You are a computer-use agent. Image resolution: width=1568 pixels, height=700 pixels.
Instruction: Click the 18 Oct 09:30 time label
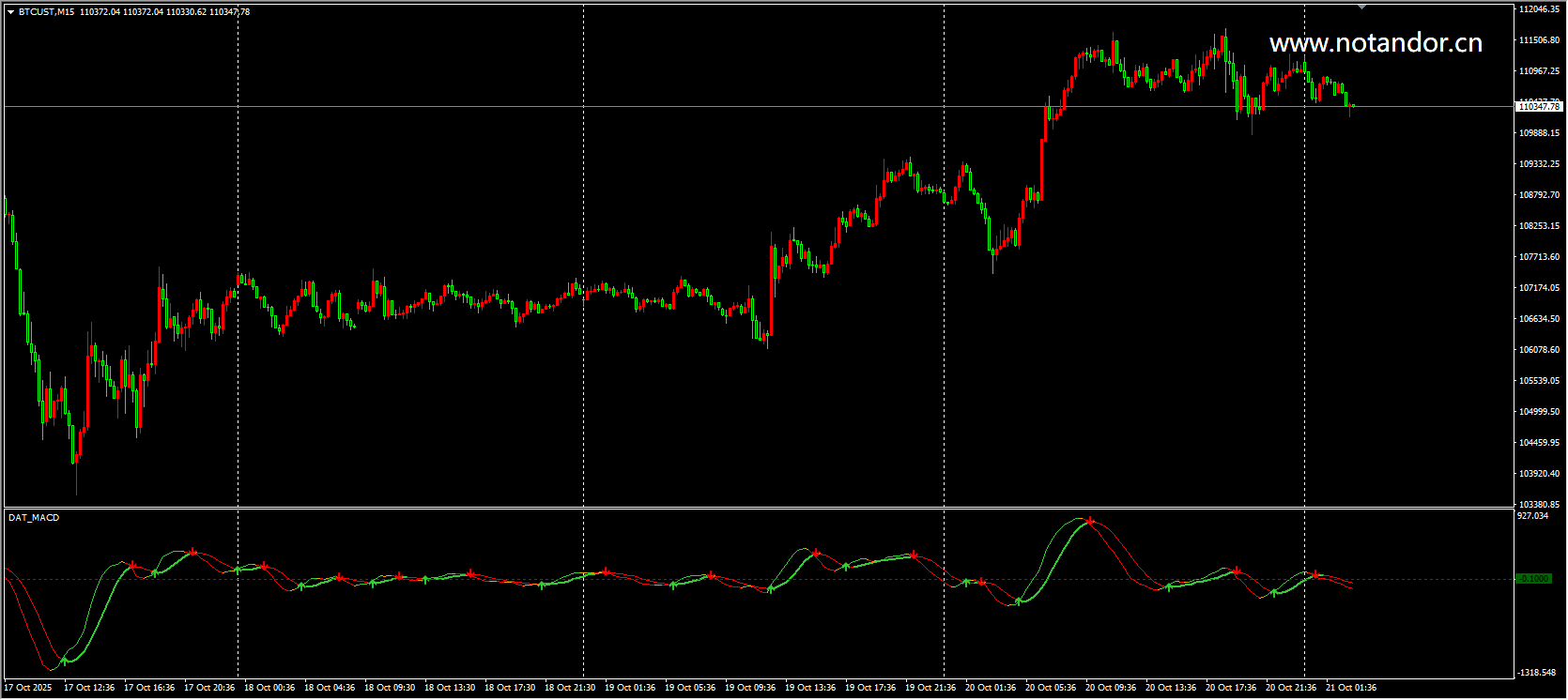tap(390, 688)
